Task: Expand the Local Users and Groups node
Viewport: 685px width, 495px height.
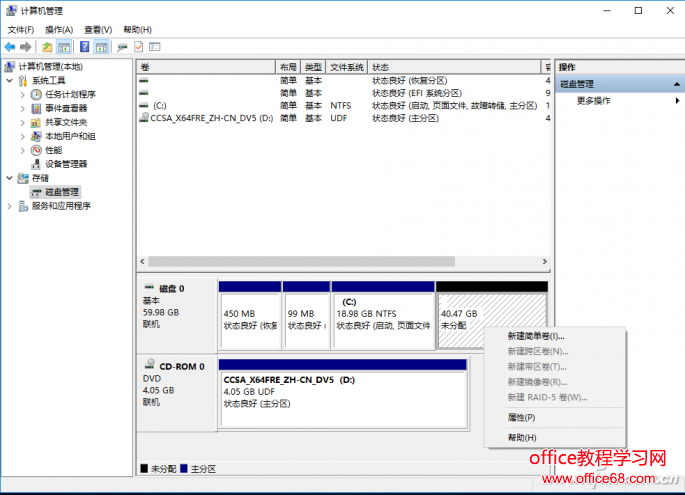Action: tap(23, 136)
